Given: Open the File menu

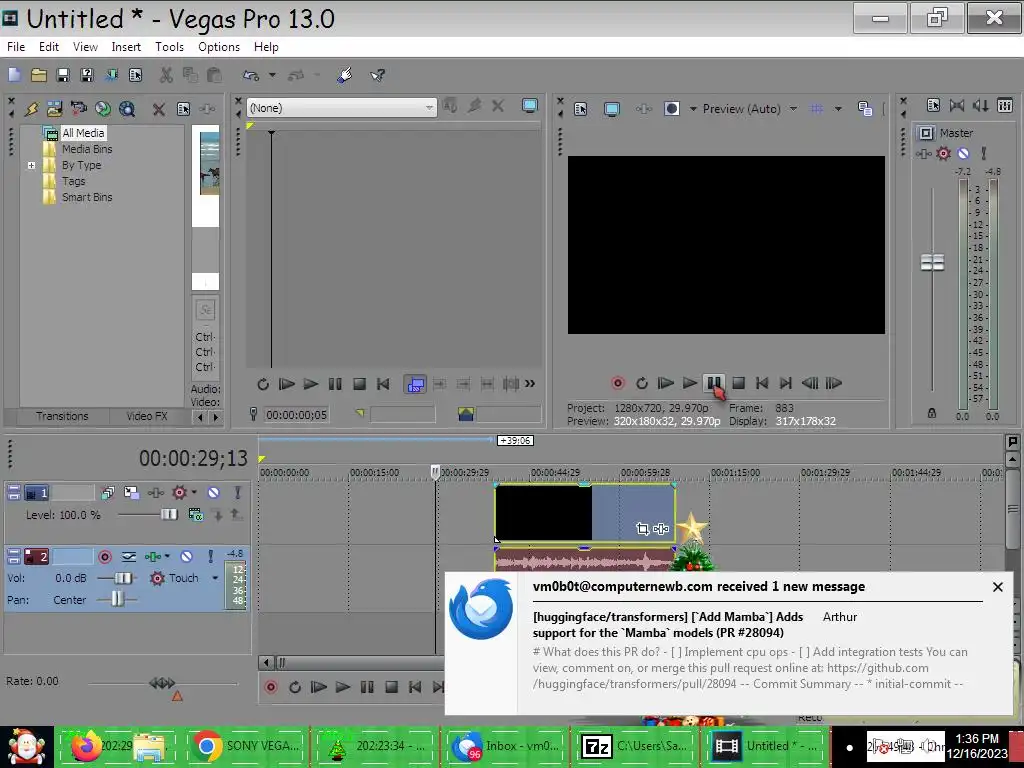Looking at the screenshot, I should (x=16, y=47).
